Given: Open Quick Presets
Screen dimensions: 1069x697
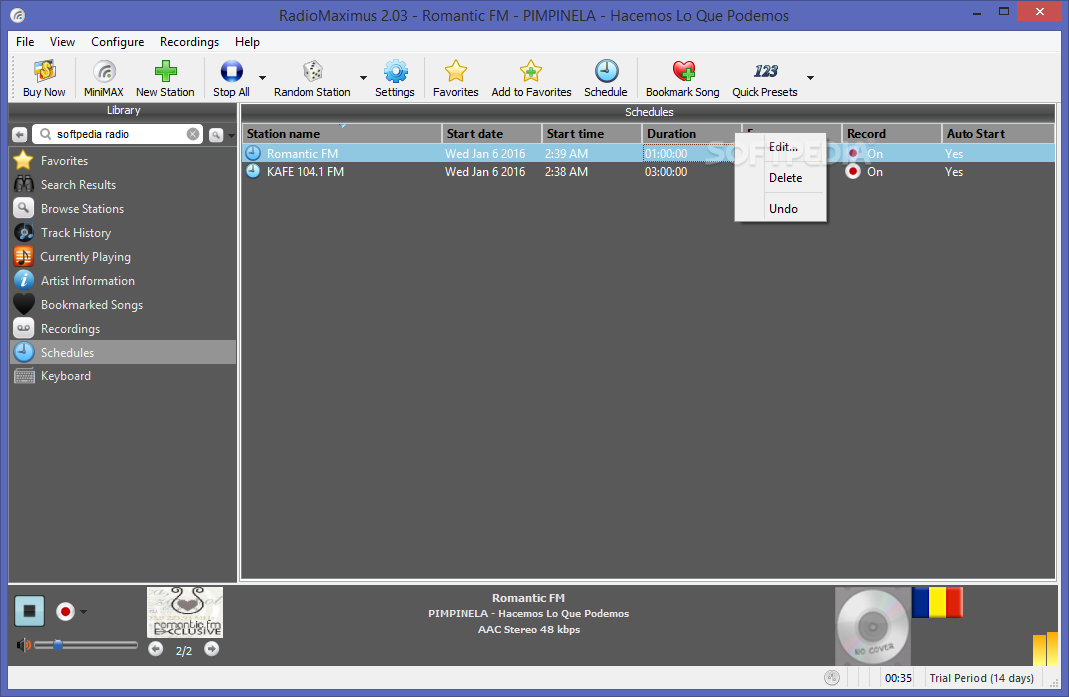Looking at the screenshot, I should pyautogui.click(x=765, y=78).
